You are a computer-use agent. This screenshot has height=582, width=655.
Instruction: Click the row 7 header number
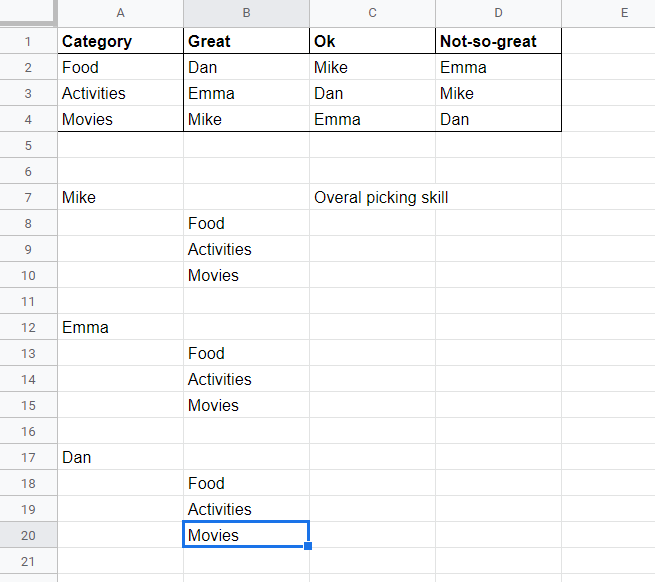coord(28,198)
